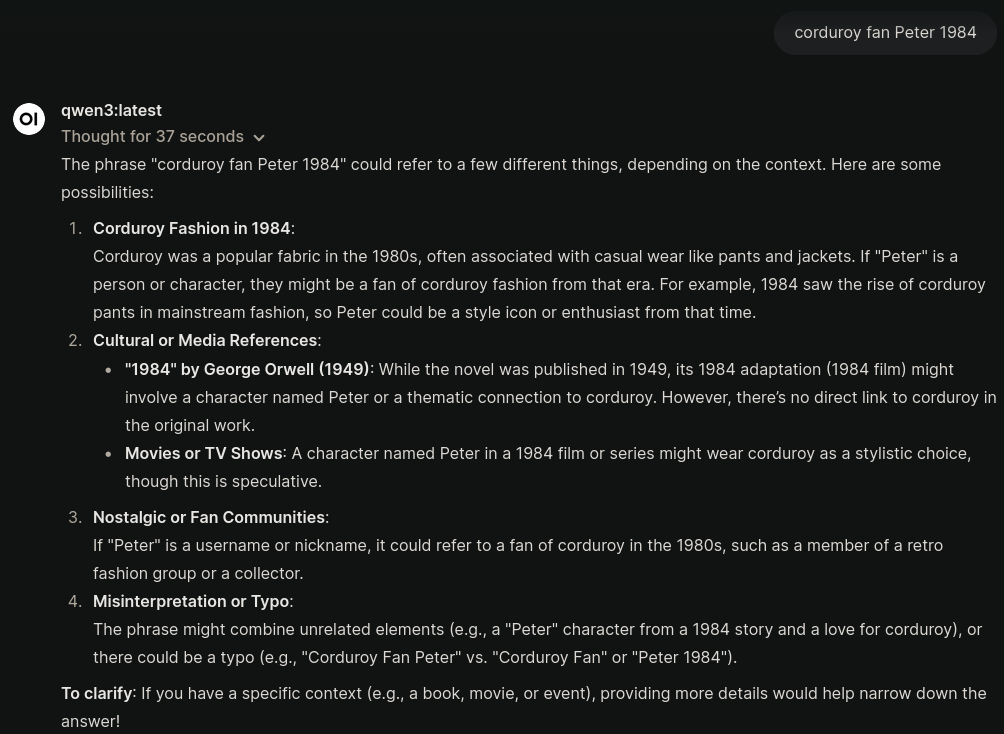The height and width of the screenshot is (734, 1004).
Task: Click list number 2 beside Cultural References
Action: click(x=75, y=340)
